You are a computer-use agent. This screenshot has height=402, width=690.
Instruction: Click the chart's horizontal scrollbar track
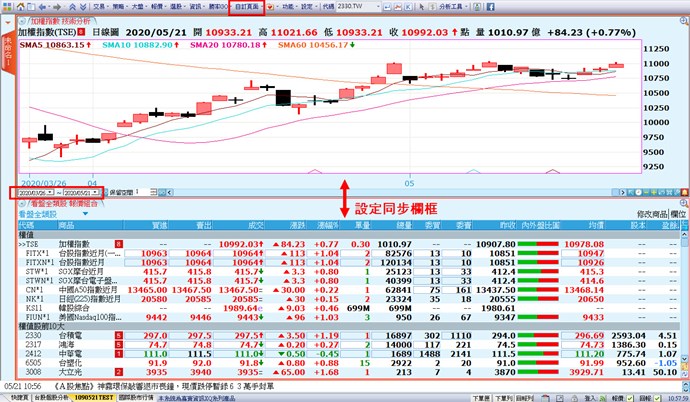coord(400,191)
